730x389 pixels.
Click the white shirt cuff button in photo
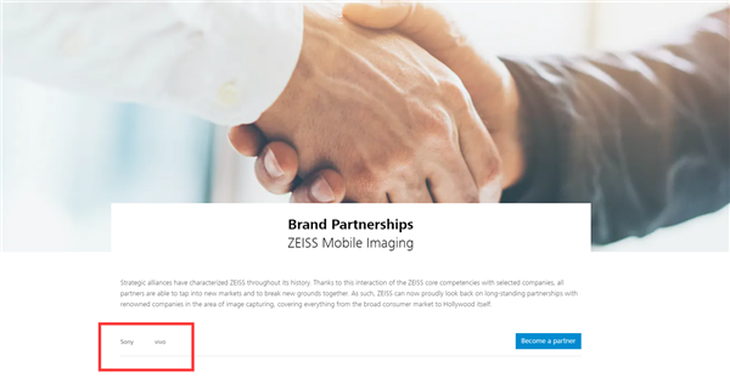tap(227, 92)
